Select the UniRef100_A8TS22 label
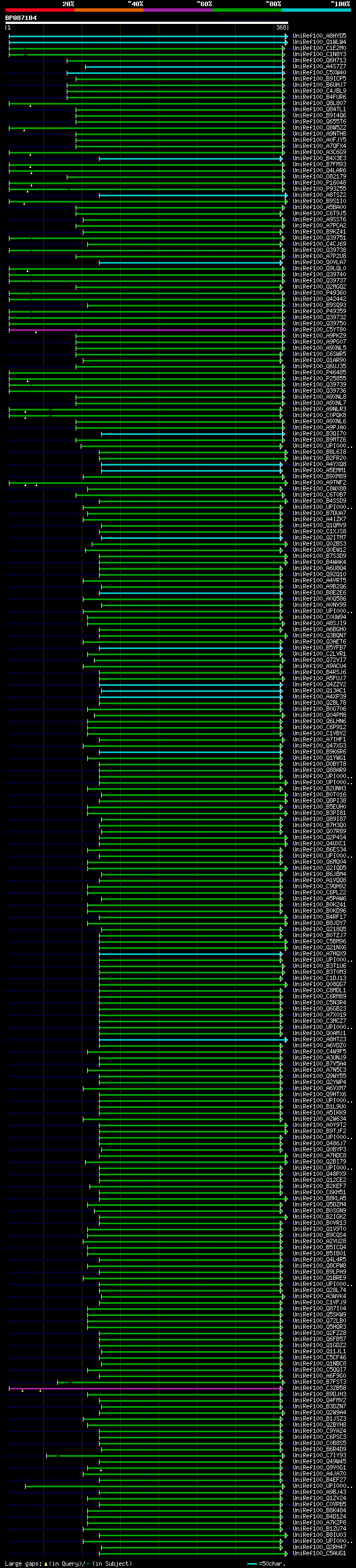The width and height of the screenshot is (356, 1568). click(x=319, y=195)
